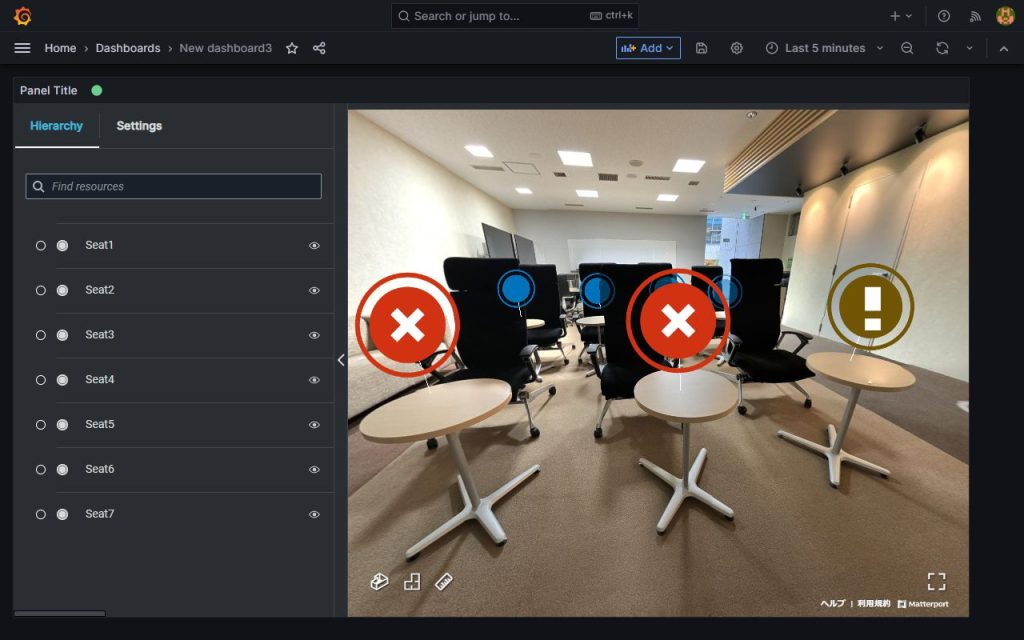Focus the Search or jump to field
This screenshot has width=1024, height=640.
pos(515,16)
